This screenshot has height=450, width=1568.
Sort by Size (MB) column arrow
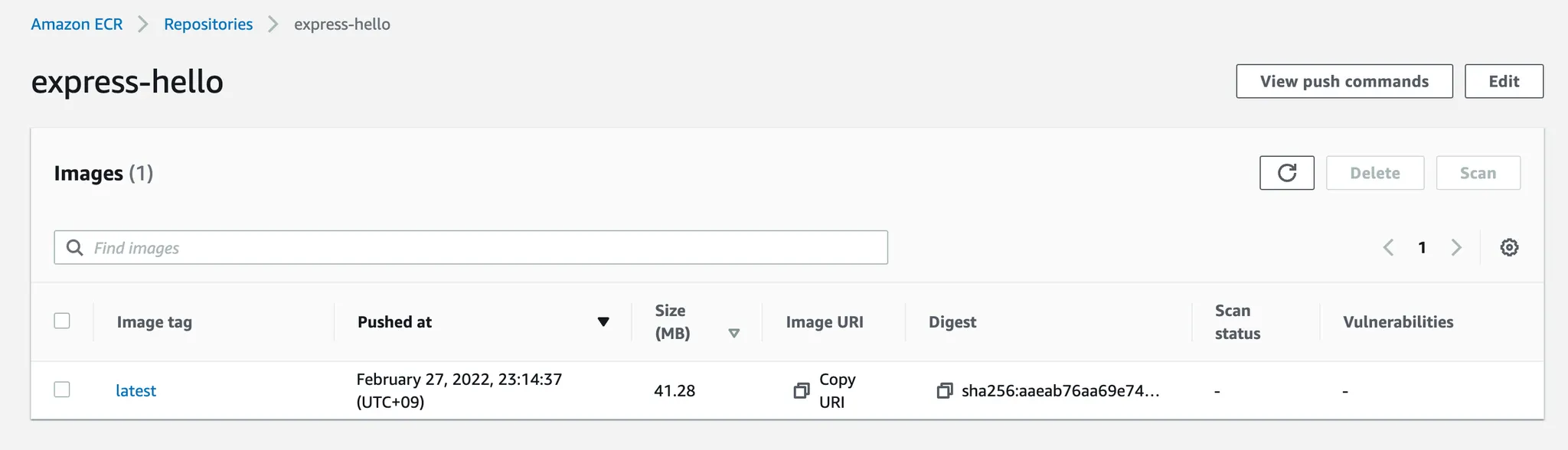pyautogui.click(x=733, y=333)
